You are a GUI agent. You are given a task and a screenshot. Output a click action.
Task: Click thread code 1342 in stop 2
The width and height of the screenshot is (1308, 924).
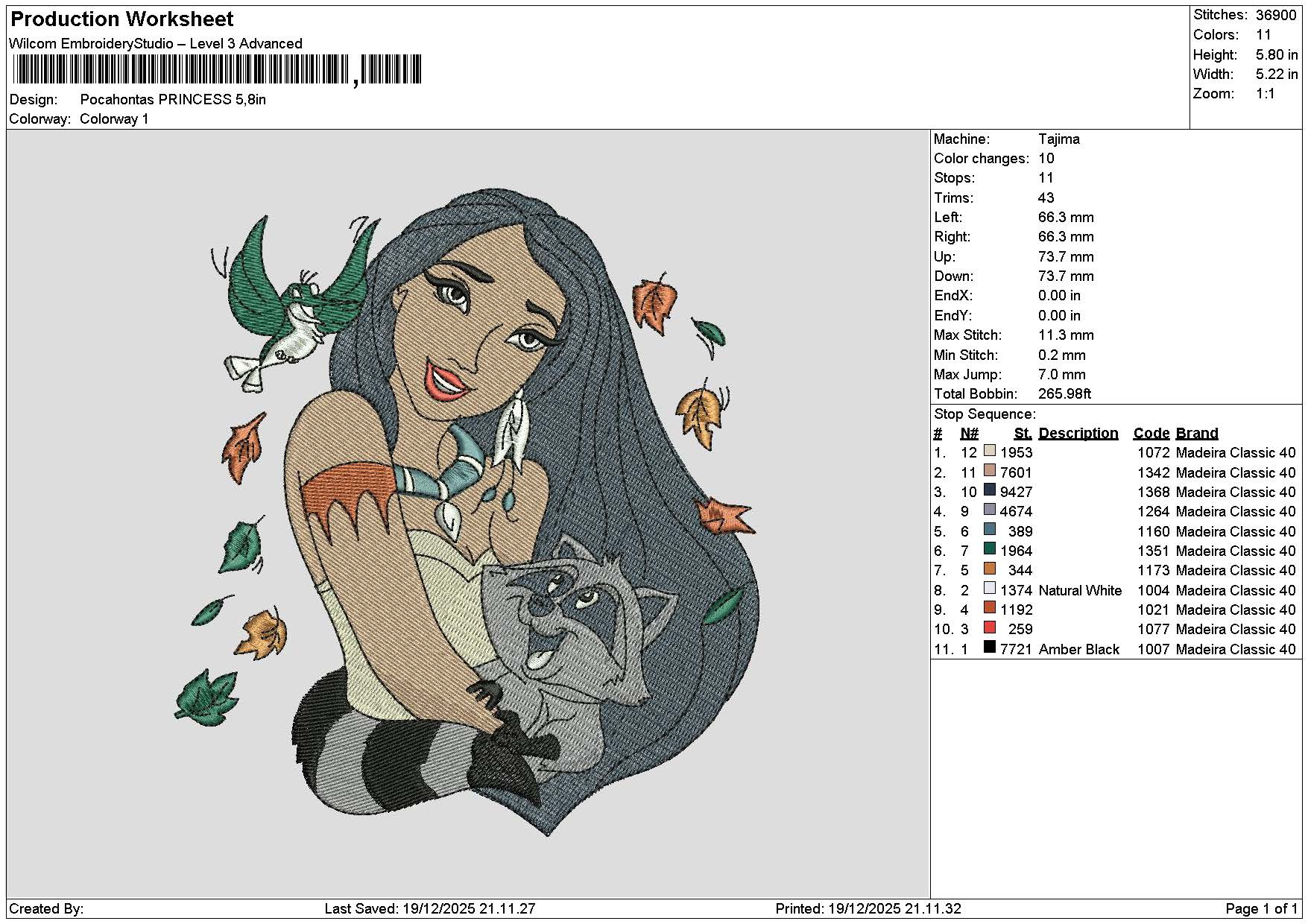click(1154, 473)
